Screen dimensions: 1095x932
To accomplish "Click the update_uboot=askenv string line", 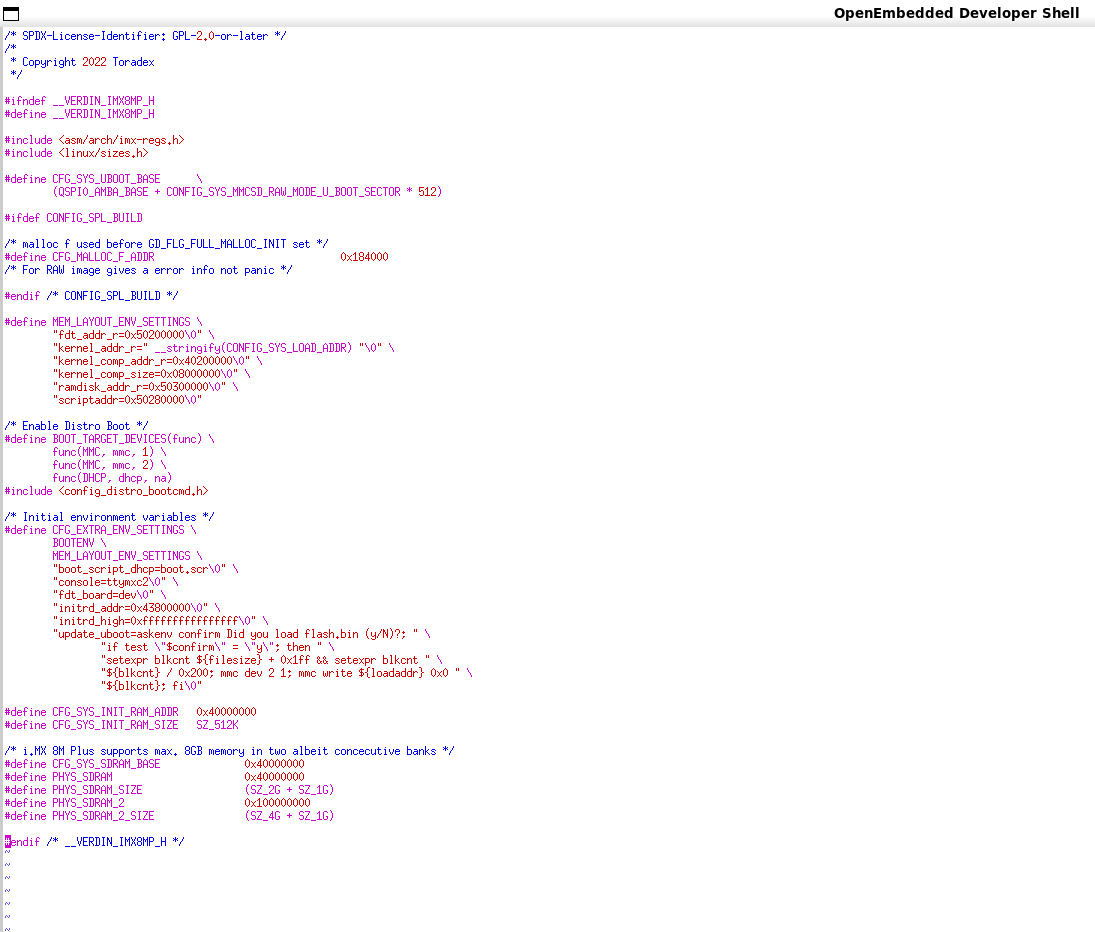I will coord(240,634).
